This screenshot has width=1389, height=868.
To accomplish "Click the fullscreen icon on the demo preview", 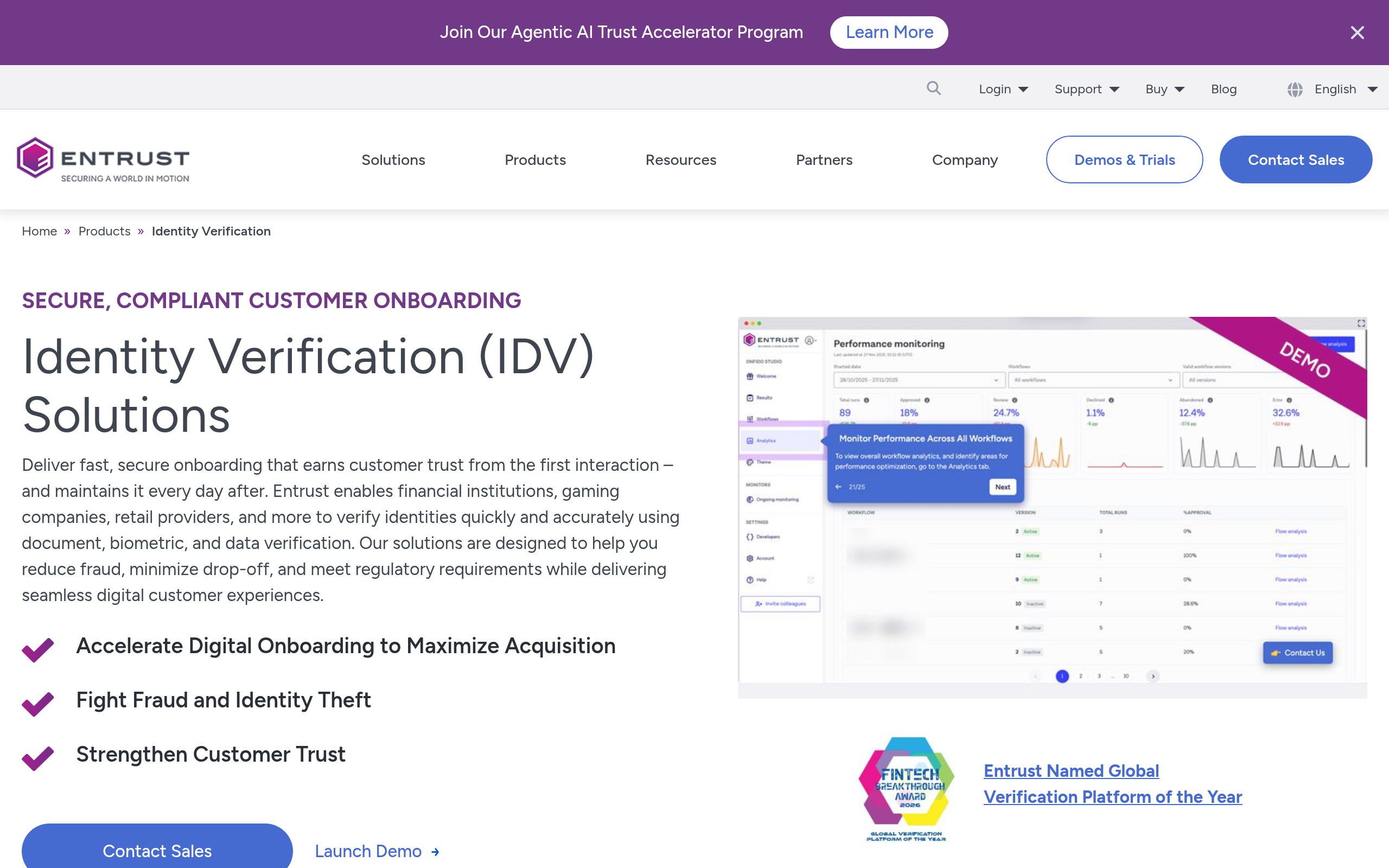I will coord(1361,324).
